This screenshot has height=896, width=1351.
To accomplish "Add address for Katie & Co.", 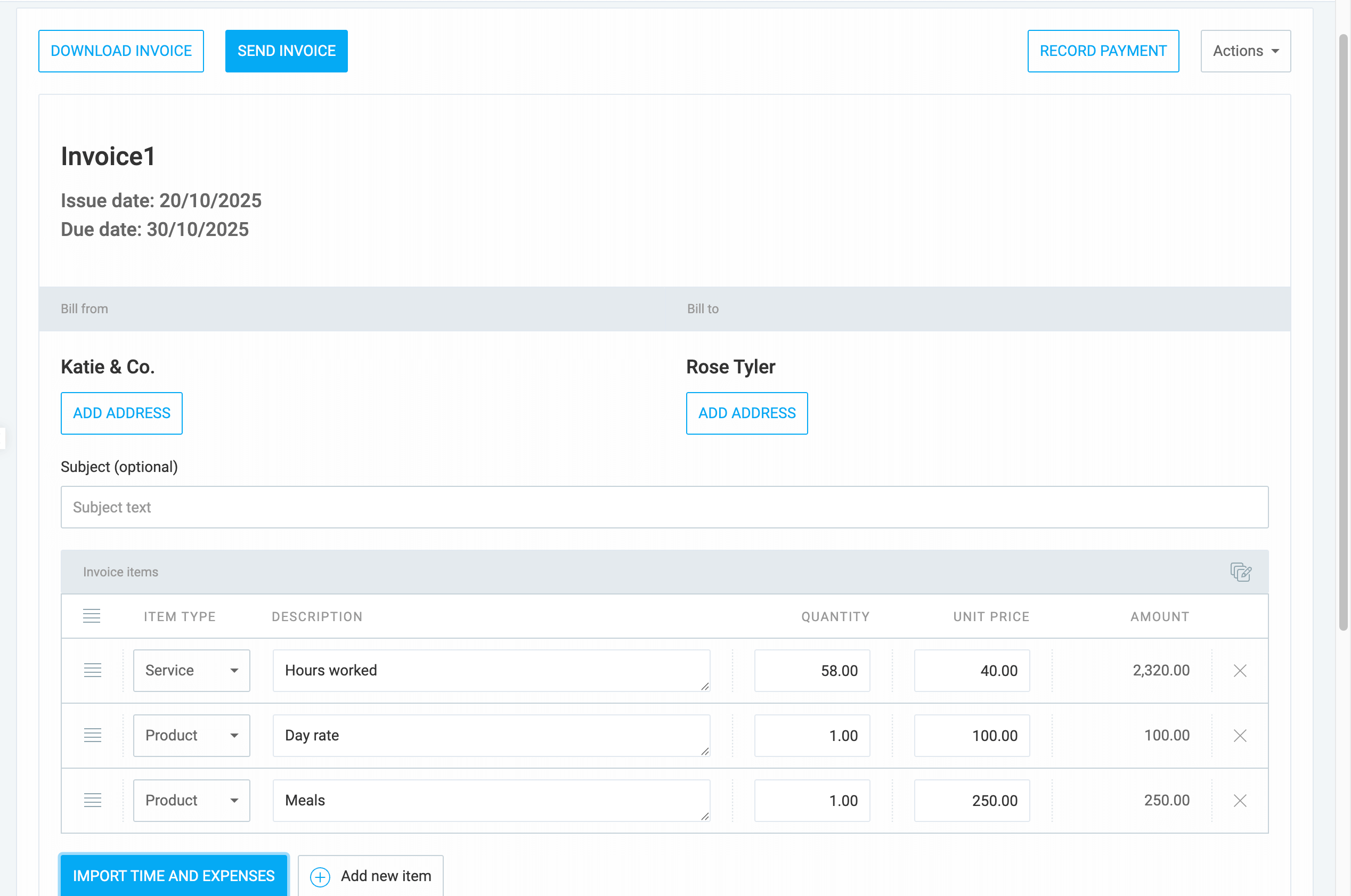I will coord(121,412).
